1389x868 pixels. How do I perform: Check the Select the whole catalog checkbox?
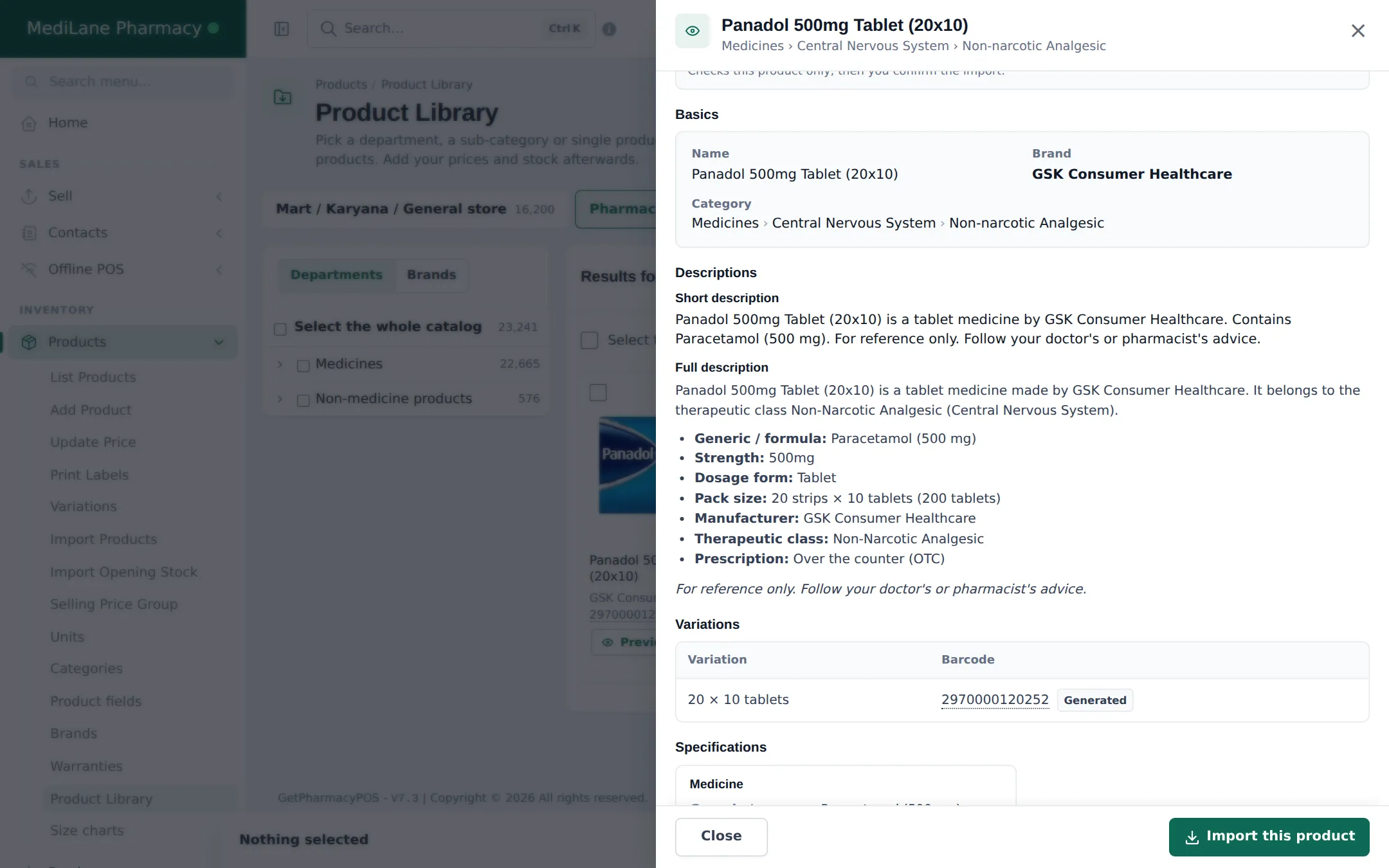pyautogui.click(x=280, y=329)
